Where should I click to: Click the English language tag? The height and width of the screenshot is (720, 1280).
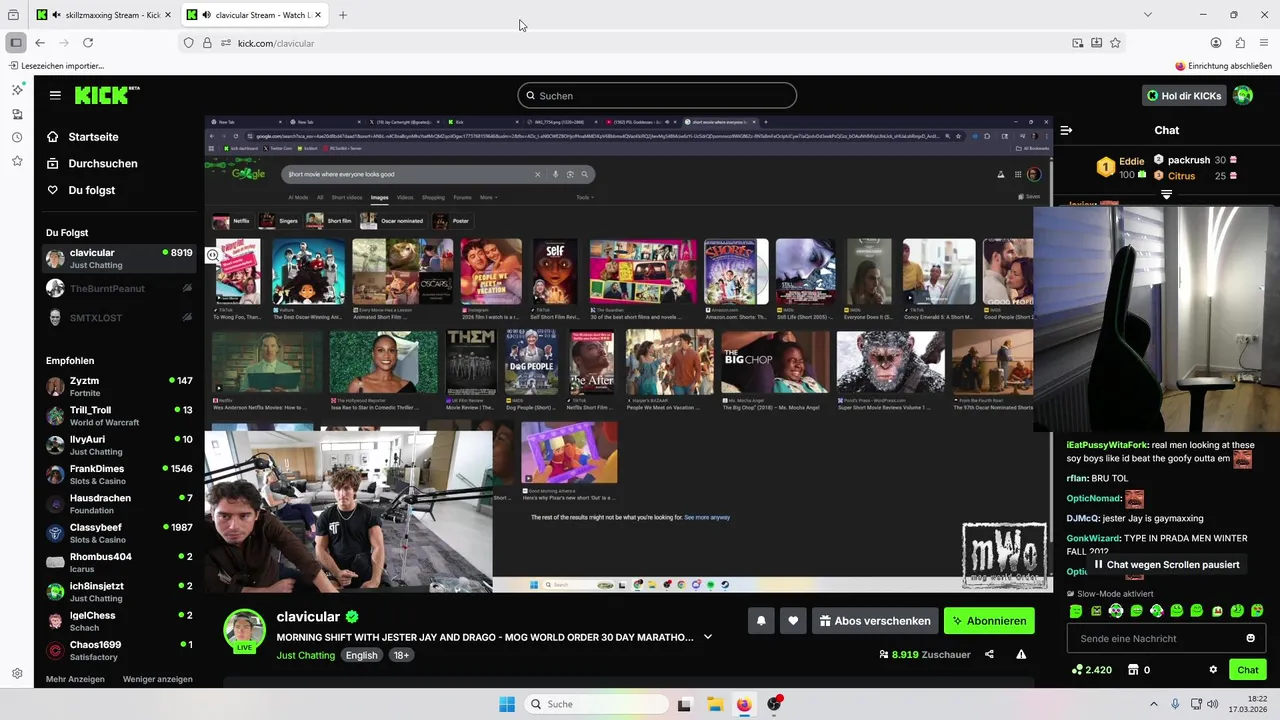pyautogui.click(x=362, y=656)
